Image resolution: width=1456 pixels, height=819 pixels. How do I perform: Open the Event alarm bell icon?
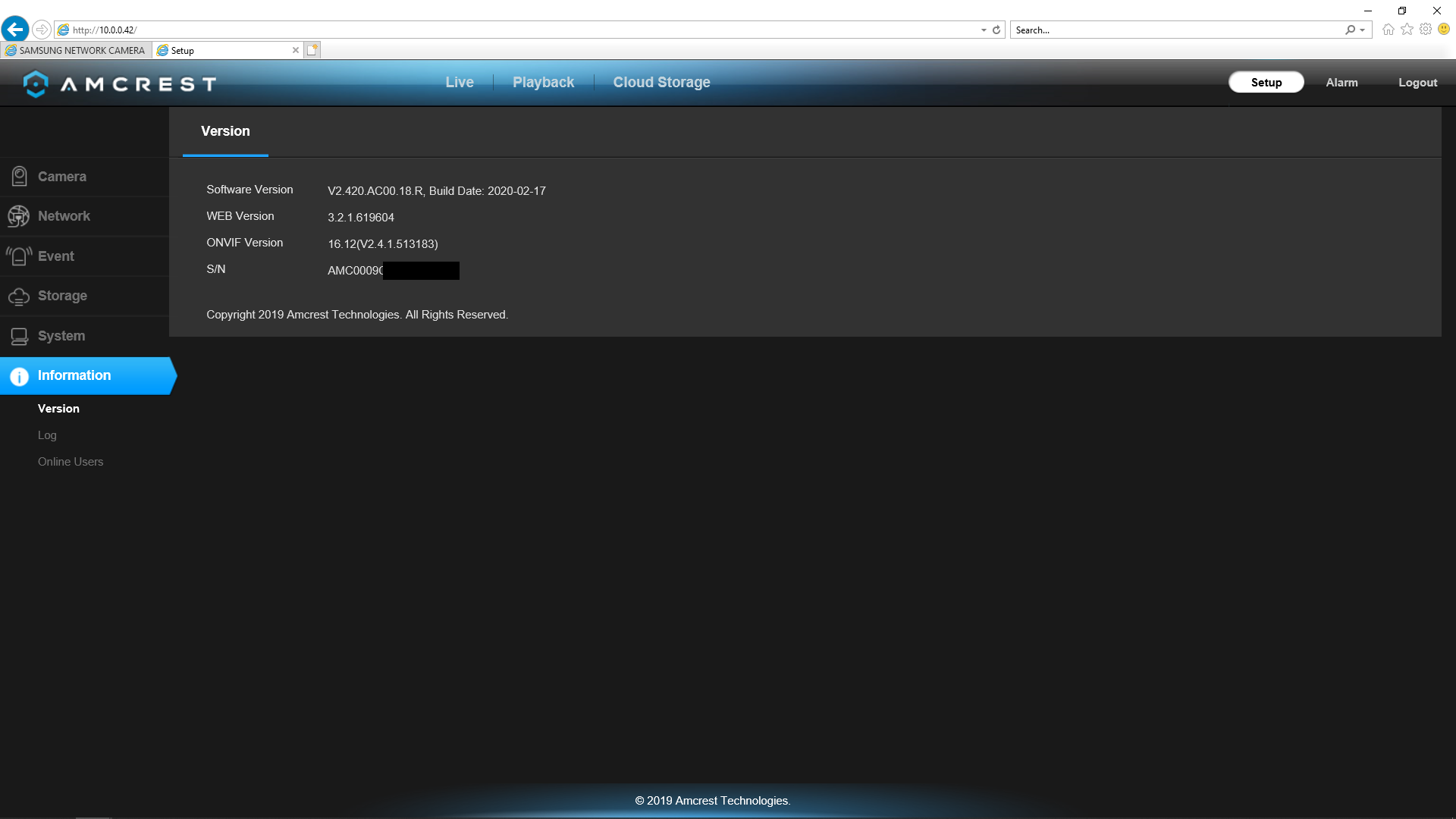tap(19, 256)
